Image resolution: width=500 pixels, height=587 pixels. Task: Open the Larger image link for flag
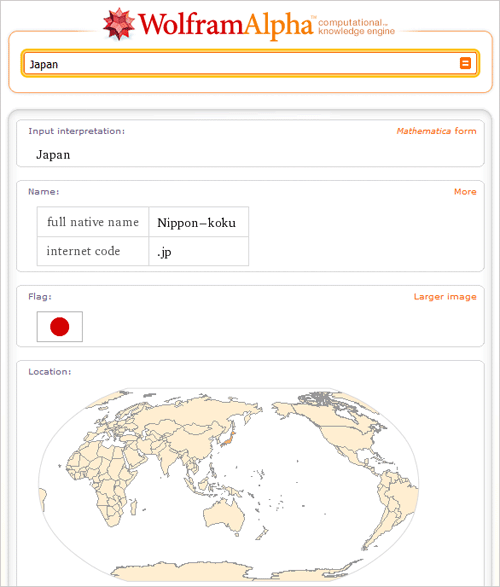click(x=445, y=297)
